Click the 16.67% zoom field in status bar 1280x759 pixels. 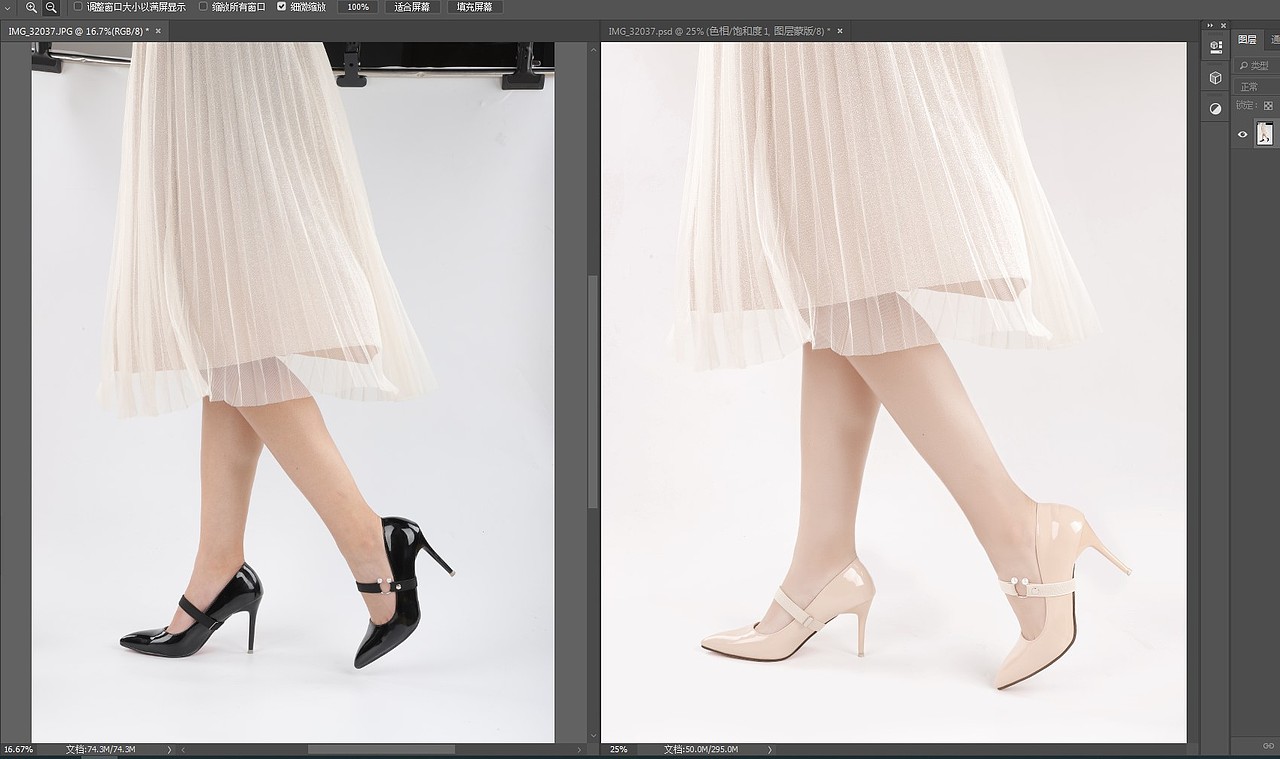[x=18, y=749]
